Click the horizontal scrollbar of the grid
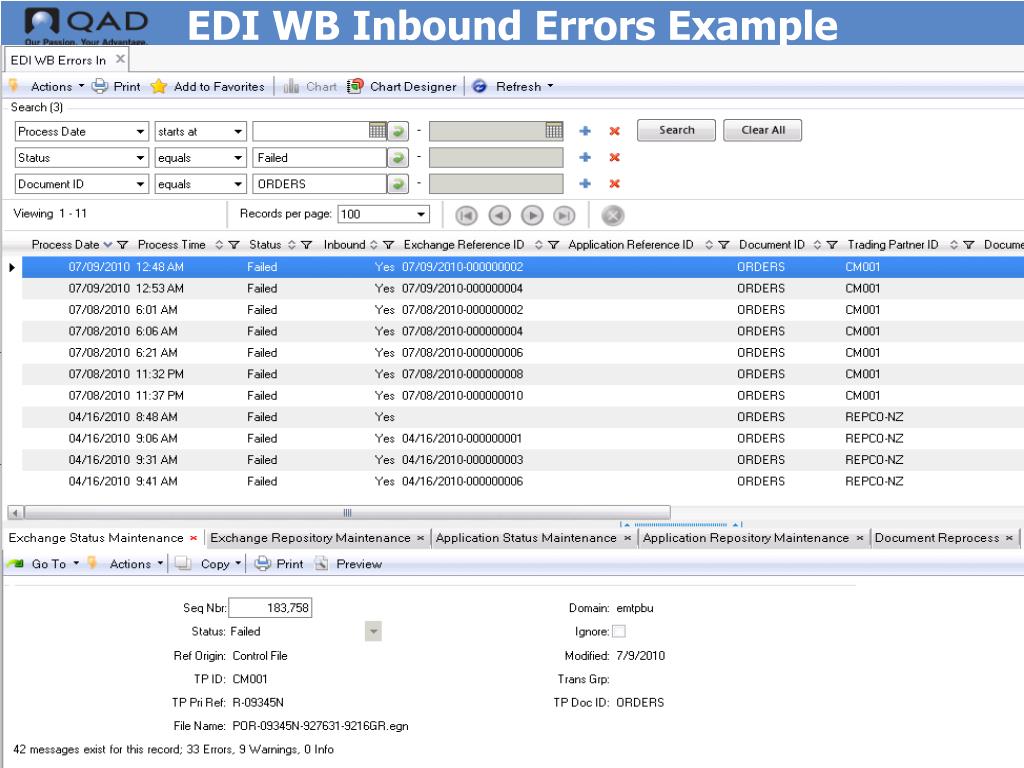1024x768 pixels. pyautogui.click(x=347, y=512)
